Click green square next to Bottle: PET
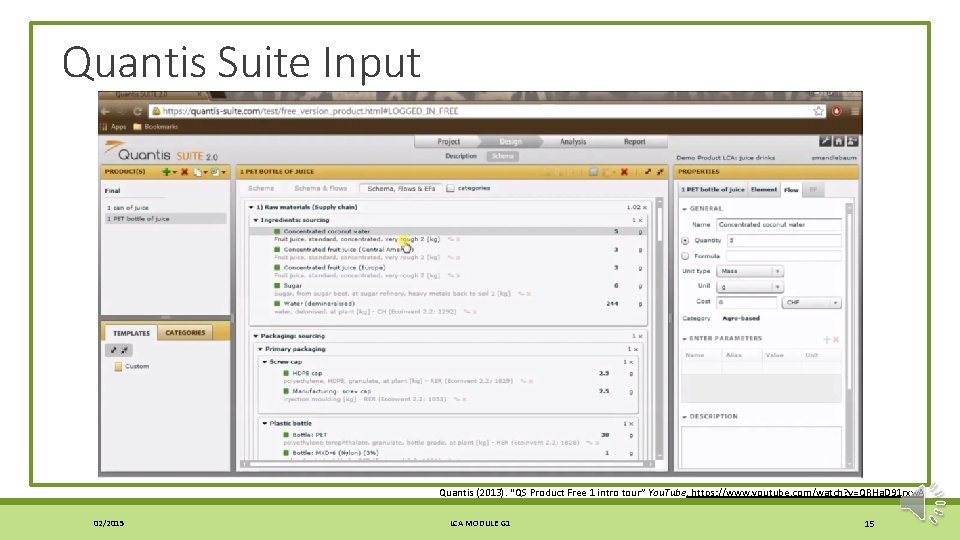This screenshot has height=540, width=960. (x=285, y=435)
